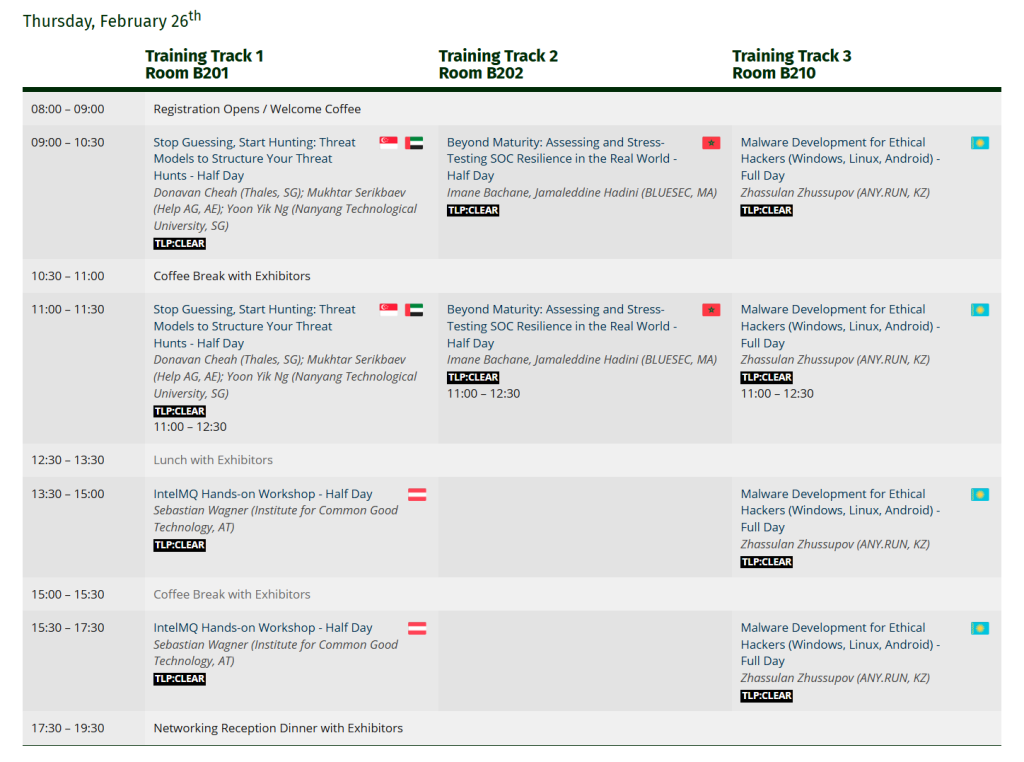This screenshot has height=762, width=1024.
Task: Click the Morocco flag in the 11:00 Track 2 session
Action: coord(711,310)
